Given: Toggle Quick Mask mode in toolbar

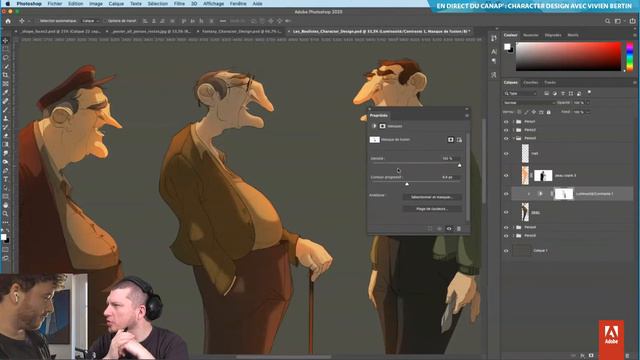Looking at the screenshot, I should point(5,249).
